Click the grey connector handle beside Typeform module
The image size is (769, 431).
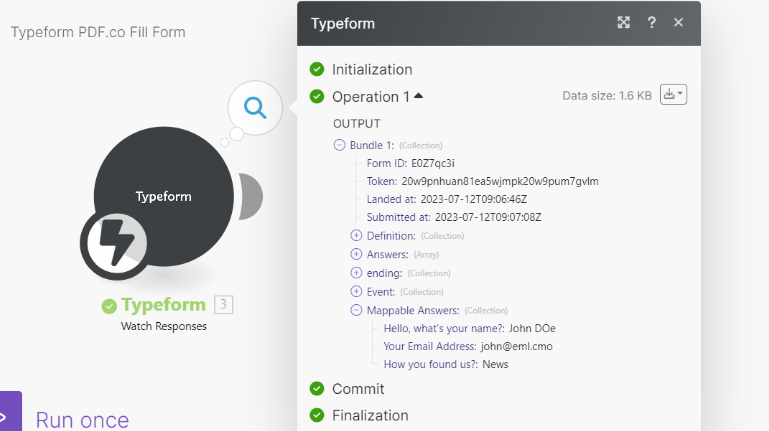click(x=251, y=197)
